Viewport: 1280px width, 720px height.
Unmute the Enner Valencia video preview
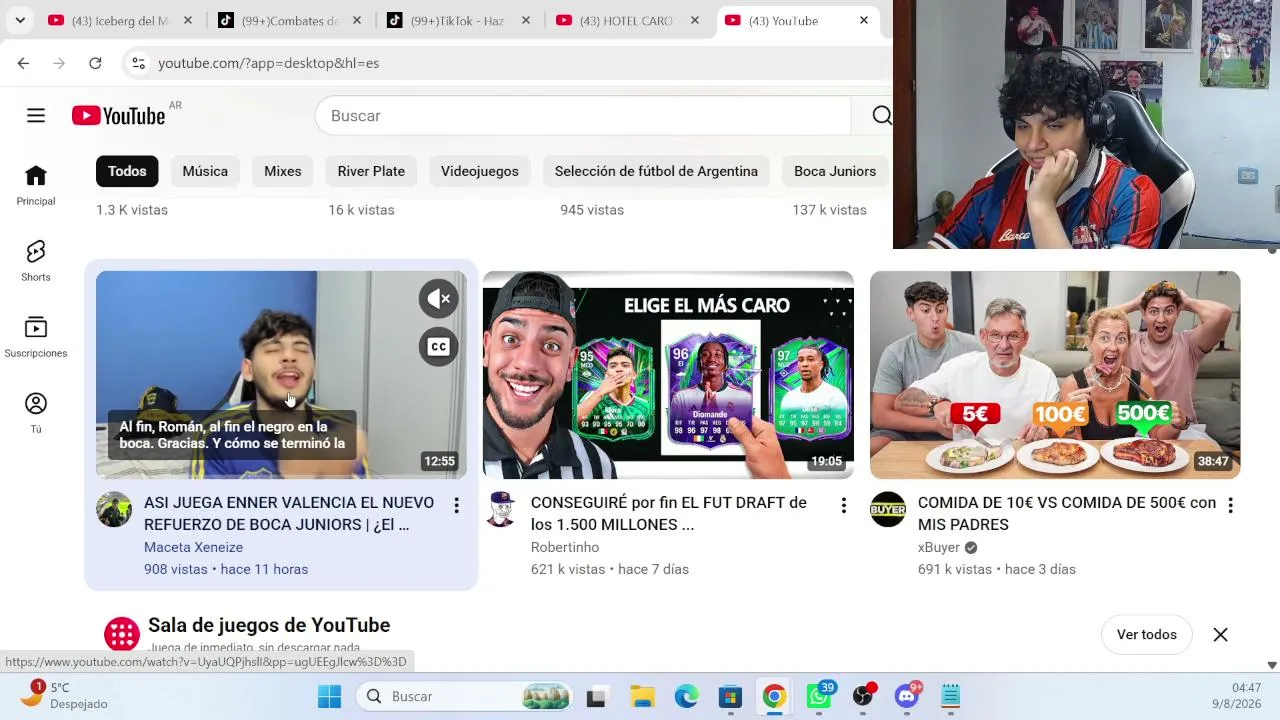(439, 299)
